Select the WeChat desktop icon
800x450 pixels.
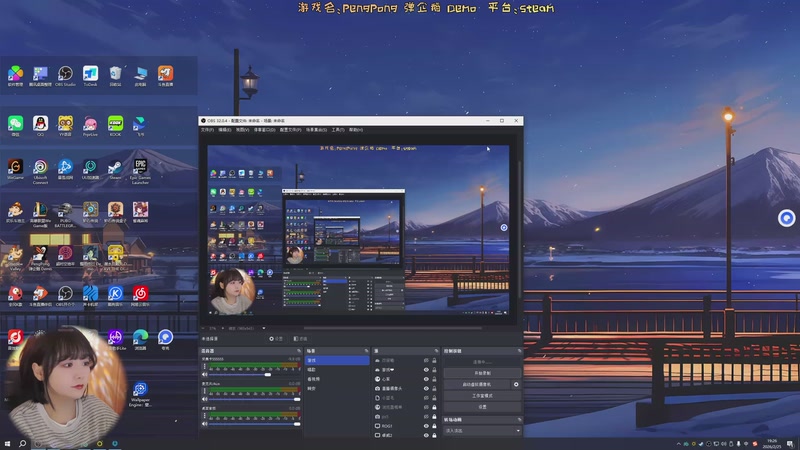click(15, 126)
